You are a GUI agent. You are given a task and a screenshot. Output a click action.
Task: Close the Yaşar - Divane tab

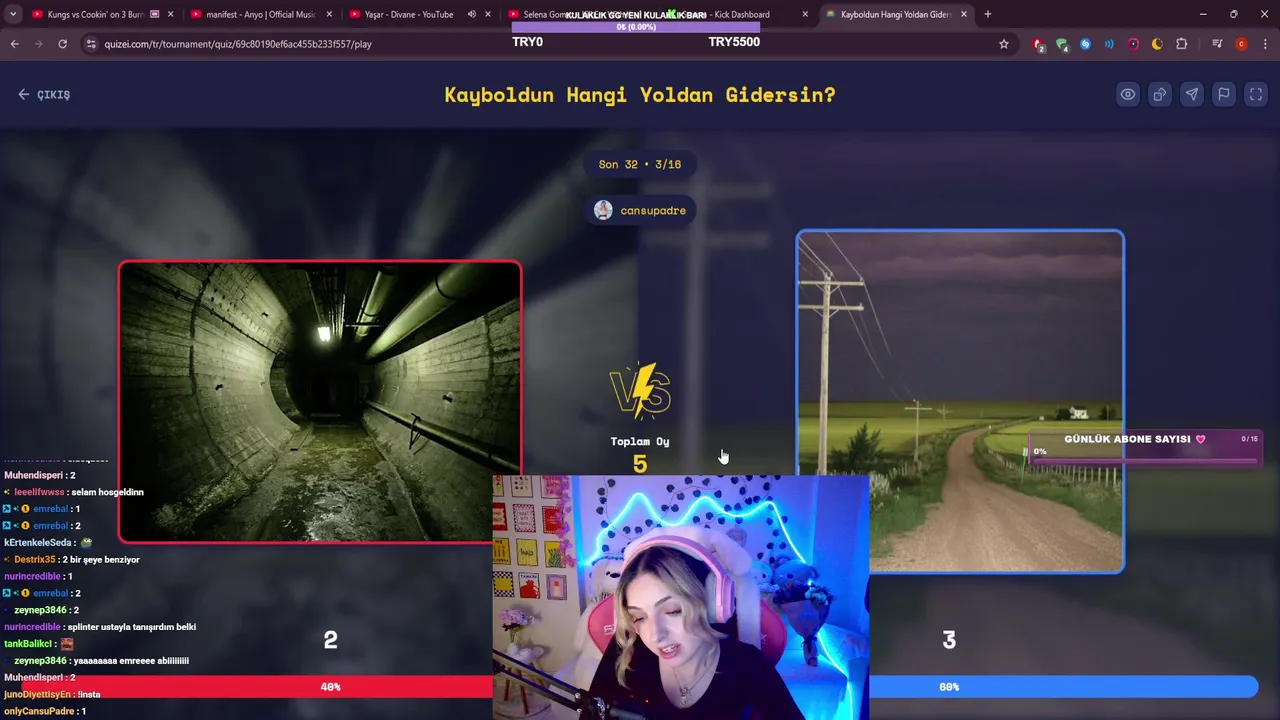coord(488,14)
